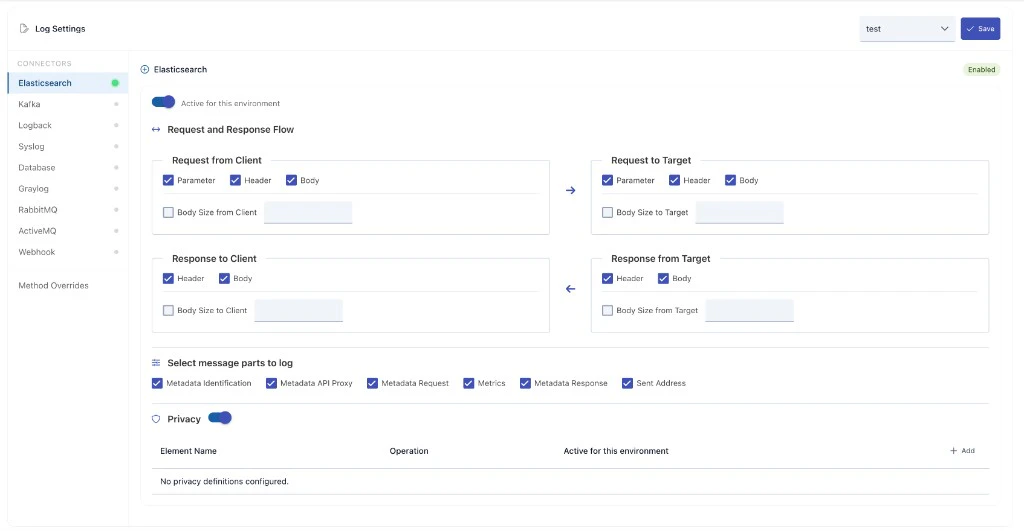Image resolution: width=1024 pixels, height=531 pixels.
Task: Click the Privacy shield icon
Action: pyautogui.click(x=156, y=419)
